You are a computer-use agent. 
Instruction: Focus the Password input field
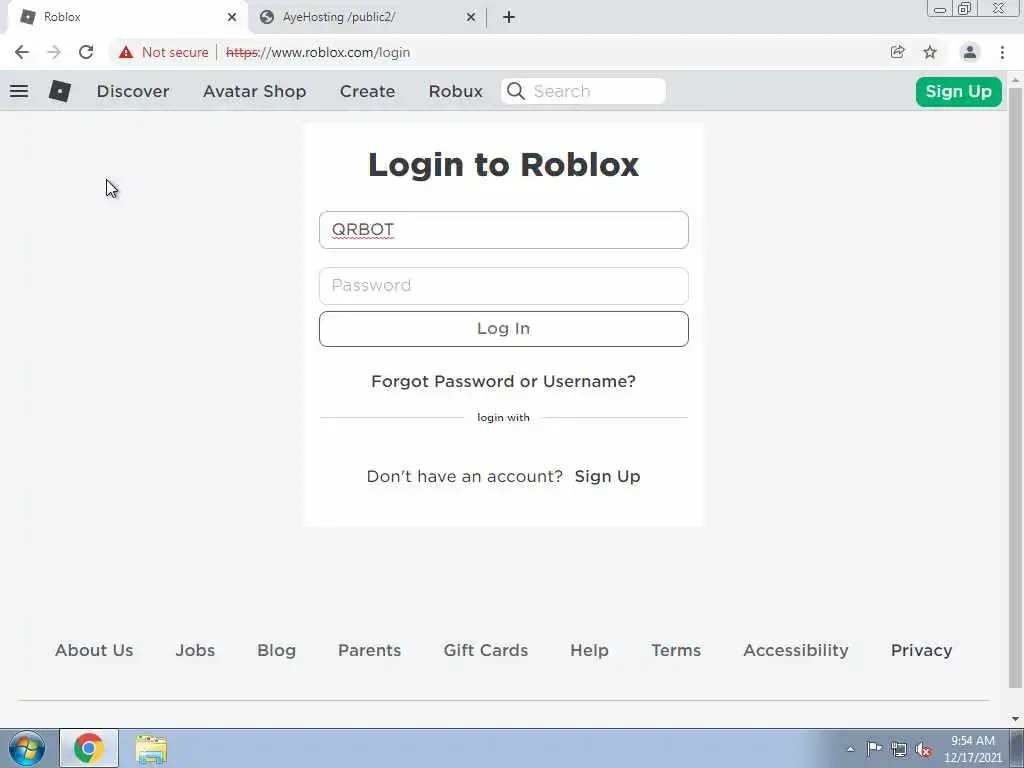504,285
